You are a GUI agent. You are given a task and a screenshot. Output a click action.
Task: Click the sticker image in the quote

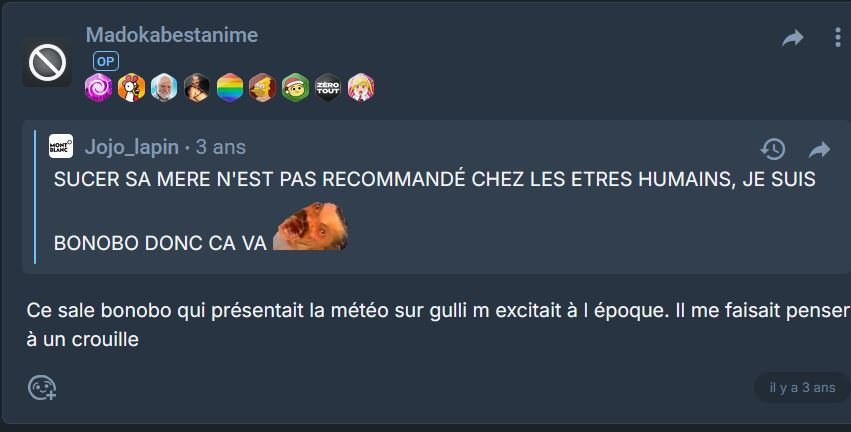tap(310, 226)
